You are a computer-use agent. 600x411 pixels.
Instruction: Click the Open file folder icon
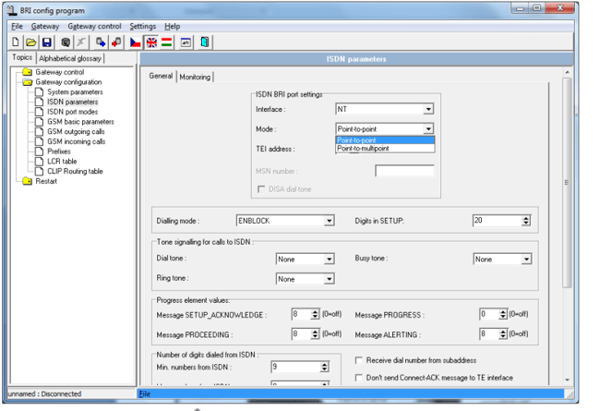click(31, 42)
